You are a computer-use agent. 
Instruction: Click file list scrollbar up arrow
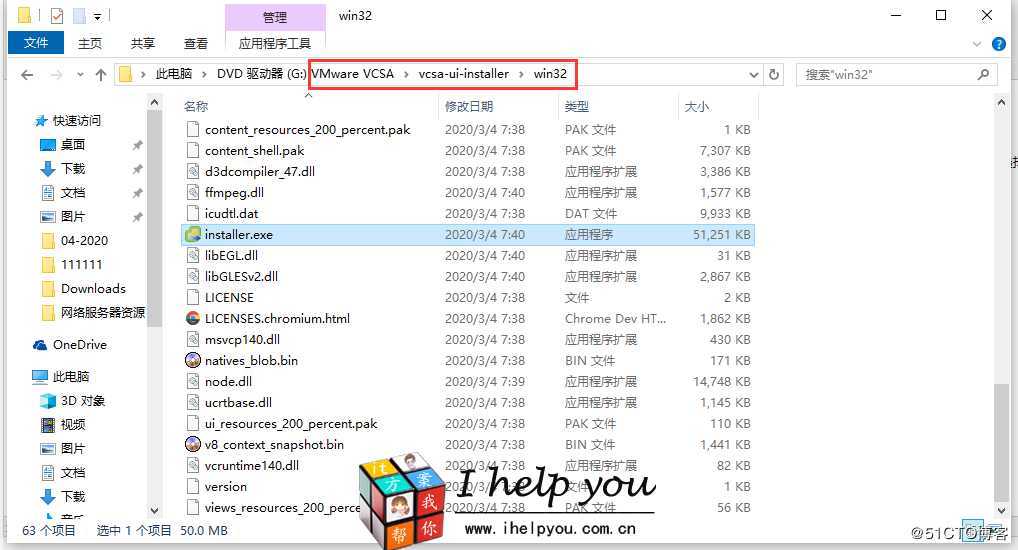pos(1000,103)
